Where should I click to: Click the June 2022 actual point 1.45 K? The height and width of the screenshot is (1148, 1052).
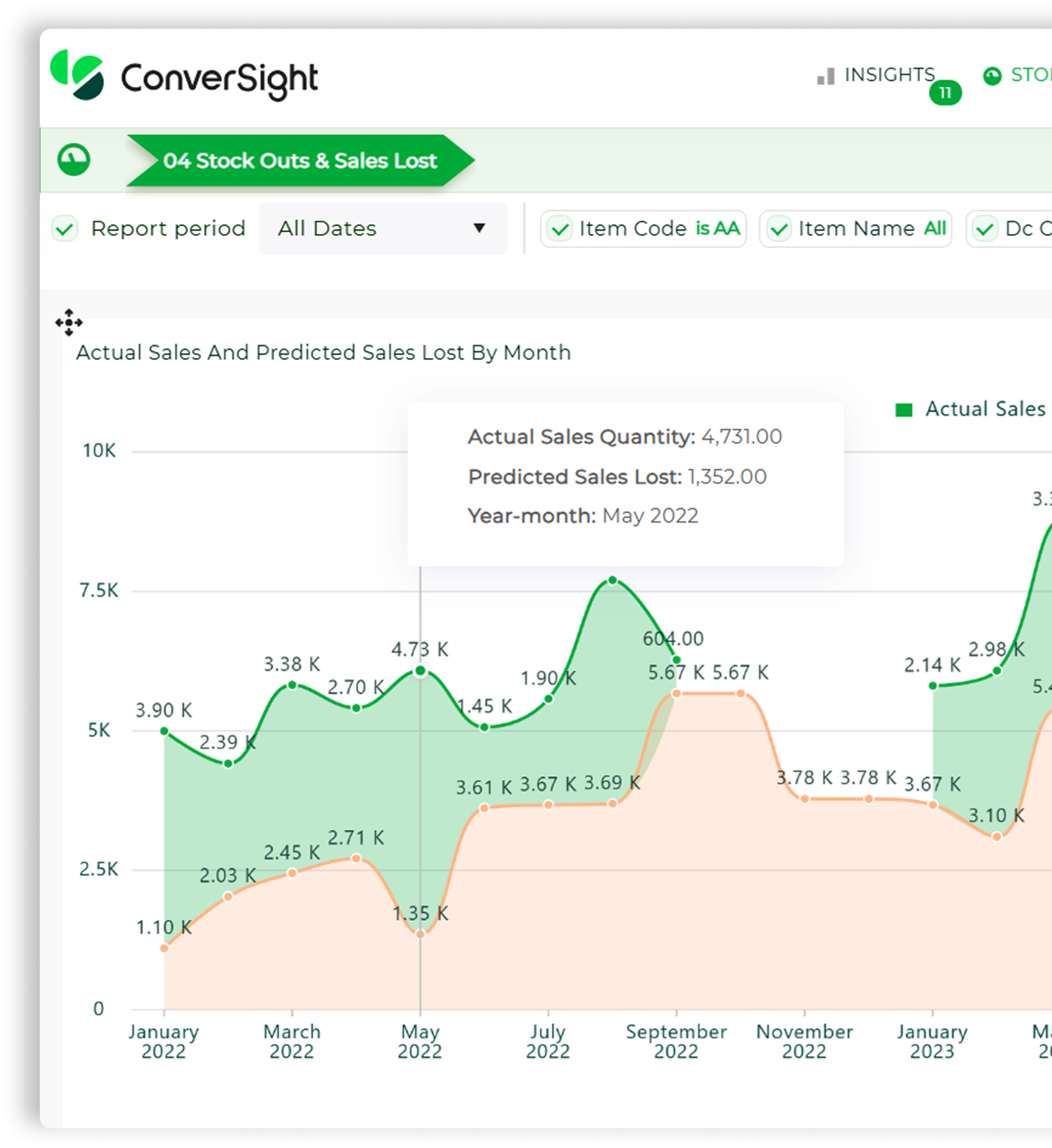coord(484,727)
